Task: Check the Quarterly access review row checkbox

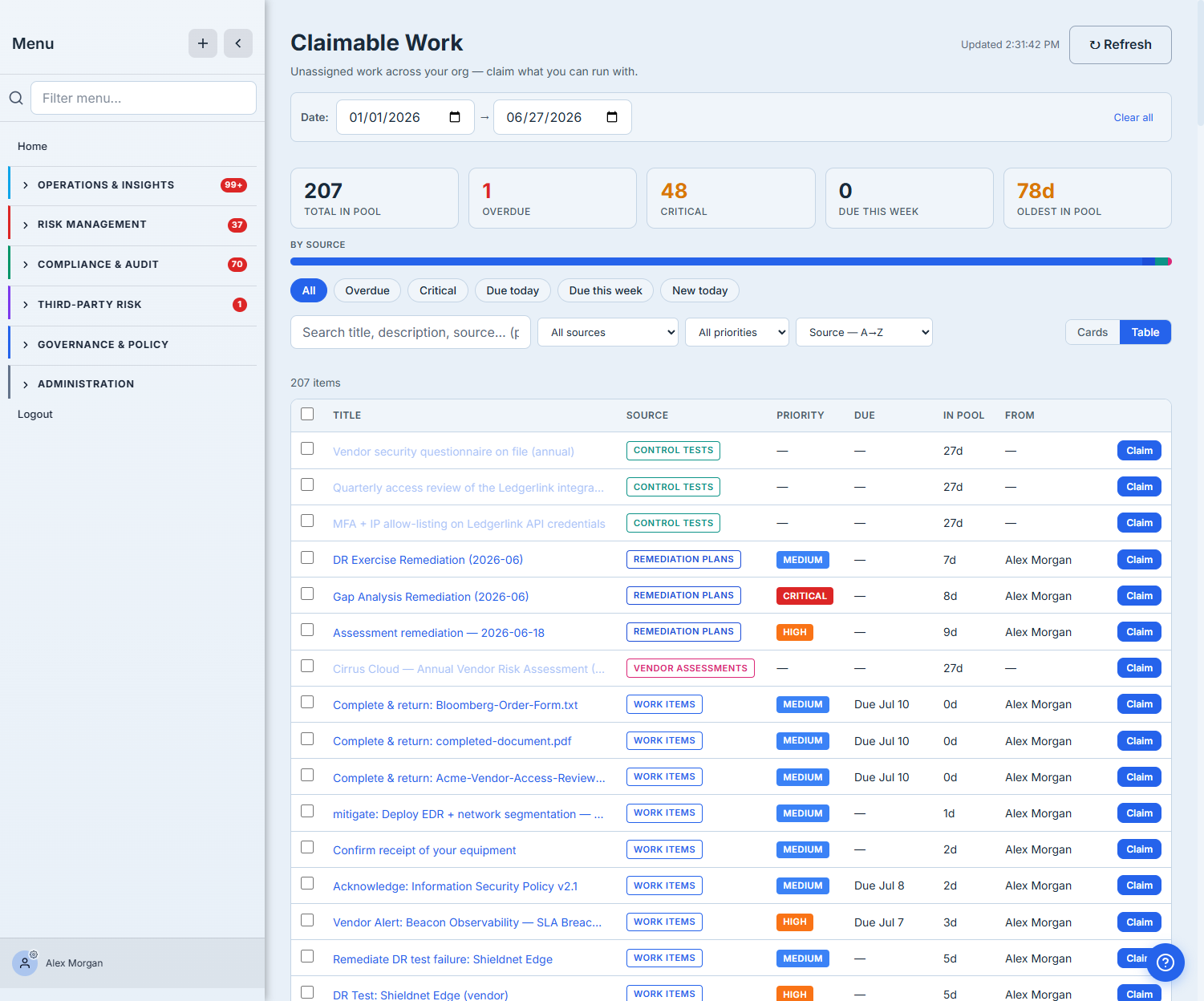Action: tap(307, 484)
